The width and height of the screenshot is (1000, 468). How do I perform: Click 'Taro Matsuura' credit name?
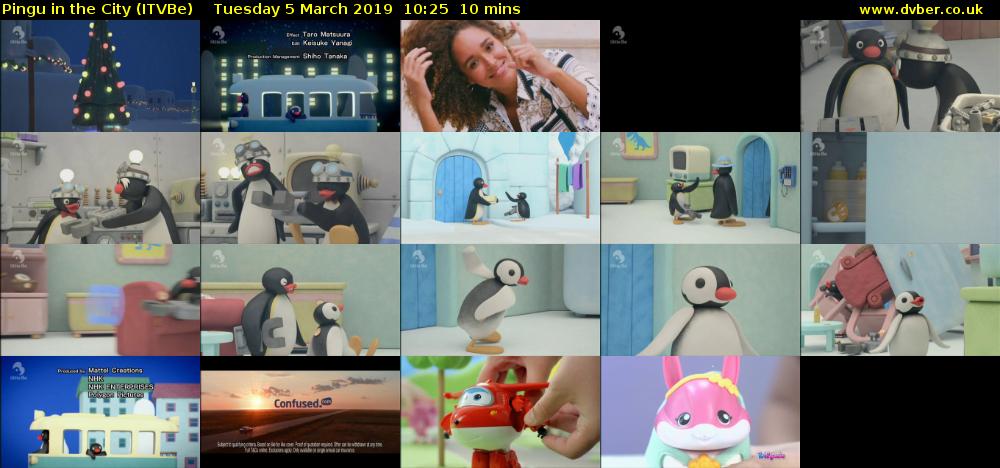click(x=326, y=34)
